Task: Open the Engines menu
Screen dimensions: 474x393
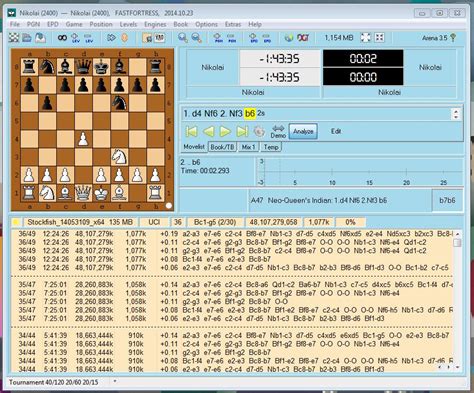Action: [155, 24]
